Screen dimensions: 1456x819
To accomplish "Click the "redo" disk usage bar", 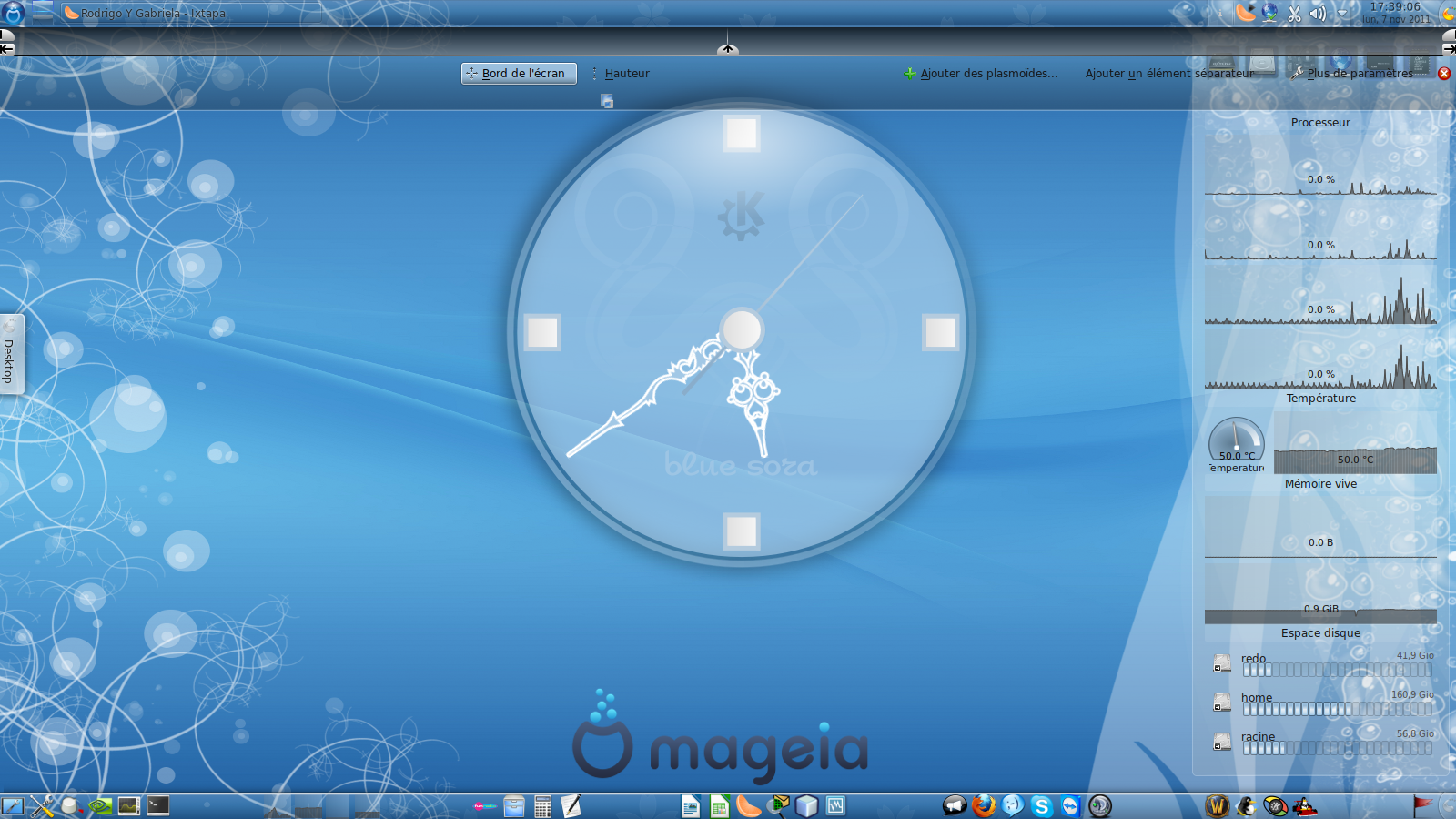I will 1337,670.
